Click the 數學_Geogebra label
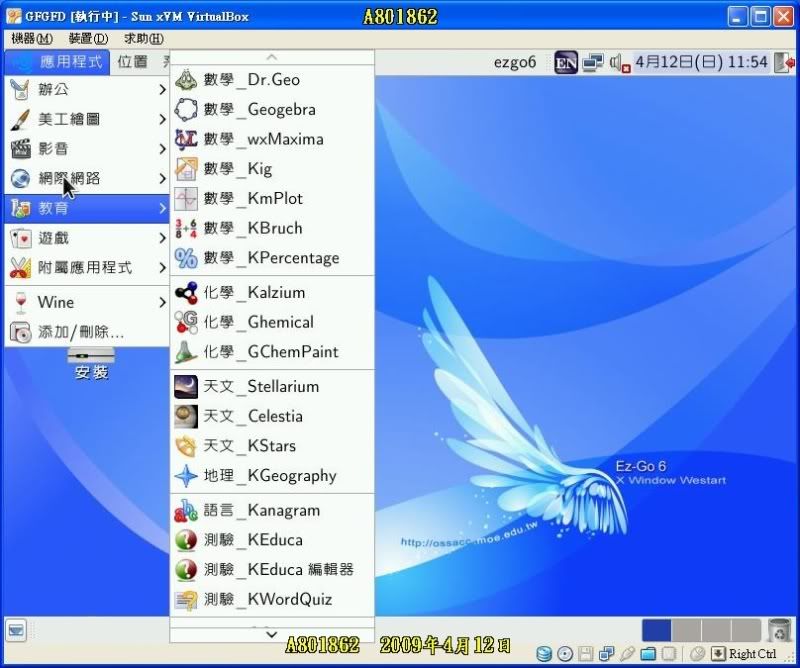The height and width of the screenshot is (668, 800). coord(260,110)
